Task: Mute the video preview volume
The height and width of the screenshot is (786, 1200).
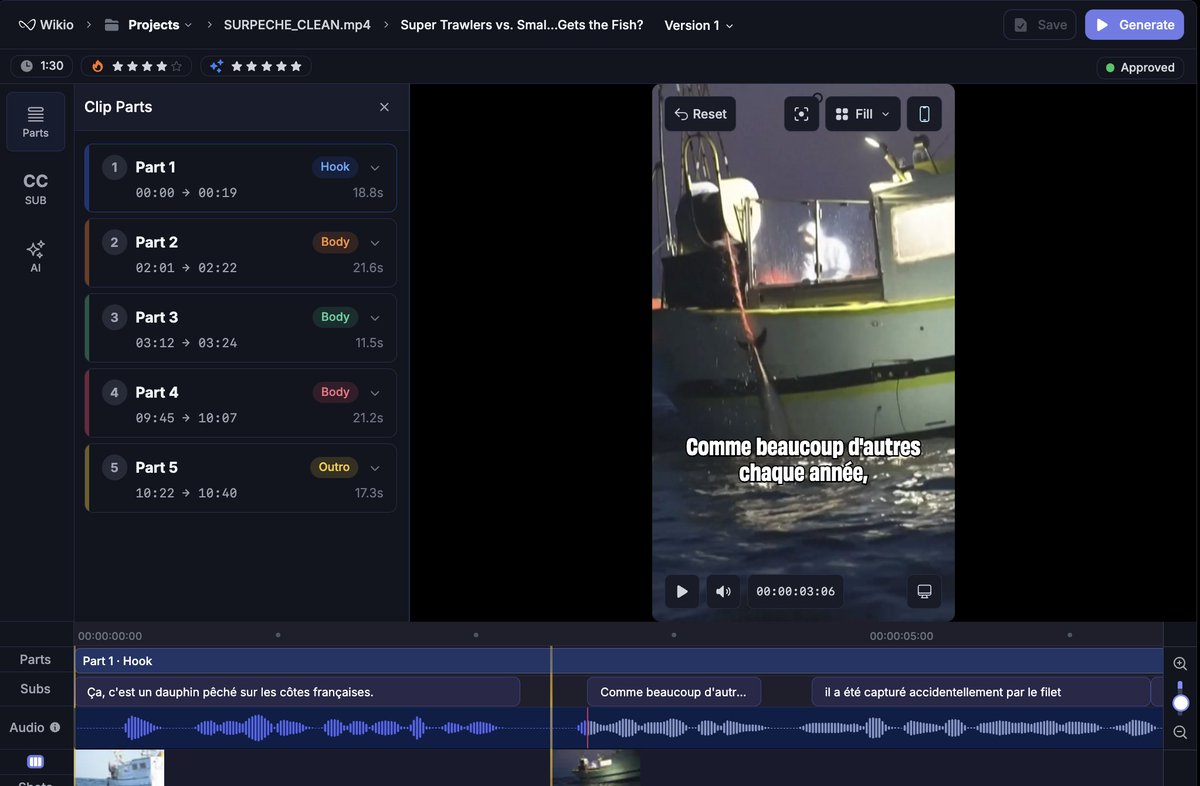Action: click(x=723, y=591)
